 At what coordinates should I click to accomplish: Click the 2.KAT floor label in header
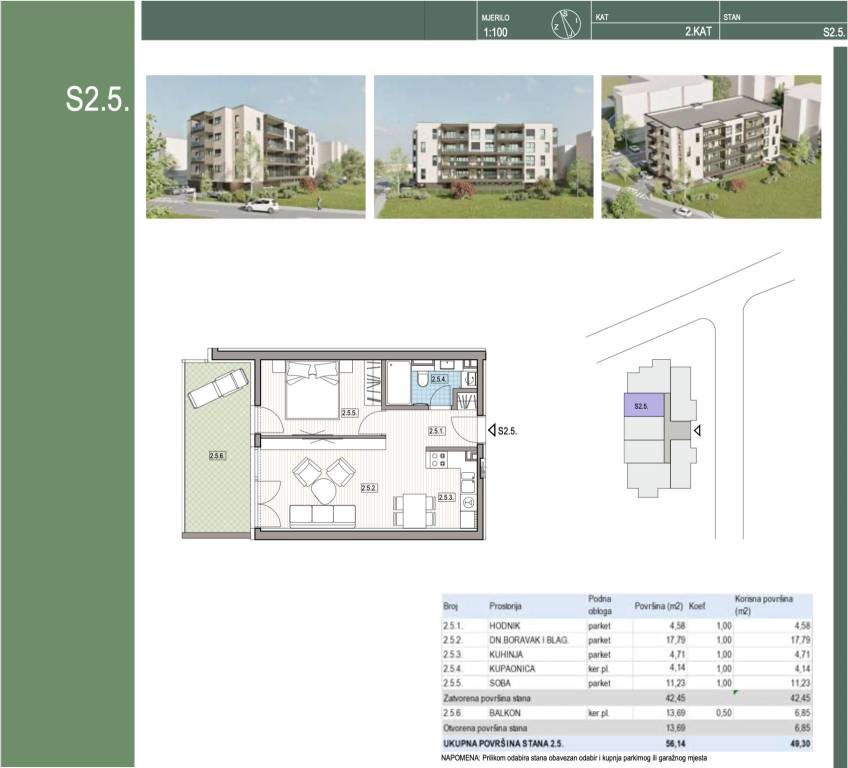pos(697,32)
